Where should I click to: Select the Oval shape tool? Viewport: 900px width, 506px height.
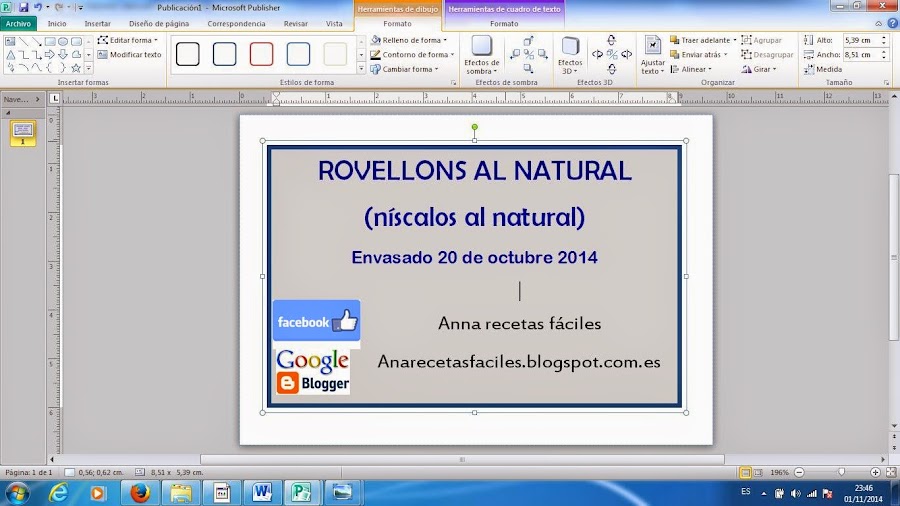[x=63, y=41]
